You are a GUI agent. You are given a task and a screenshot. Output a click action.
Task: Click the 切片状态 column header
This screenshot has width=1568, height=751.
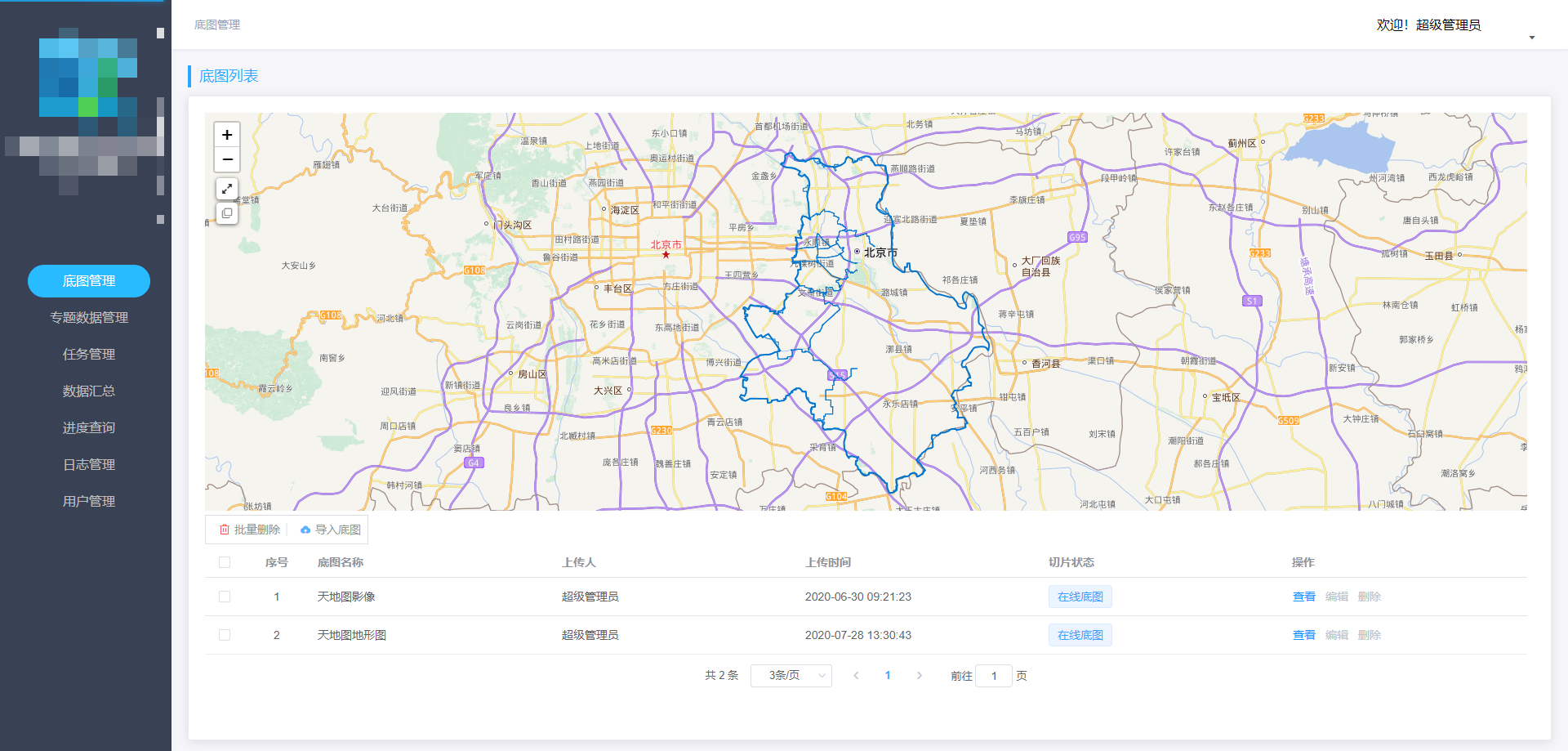[x=1071, y=562]
